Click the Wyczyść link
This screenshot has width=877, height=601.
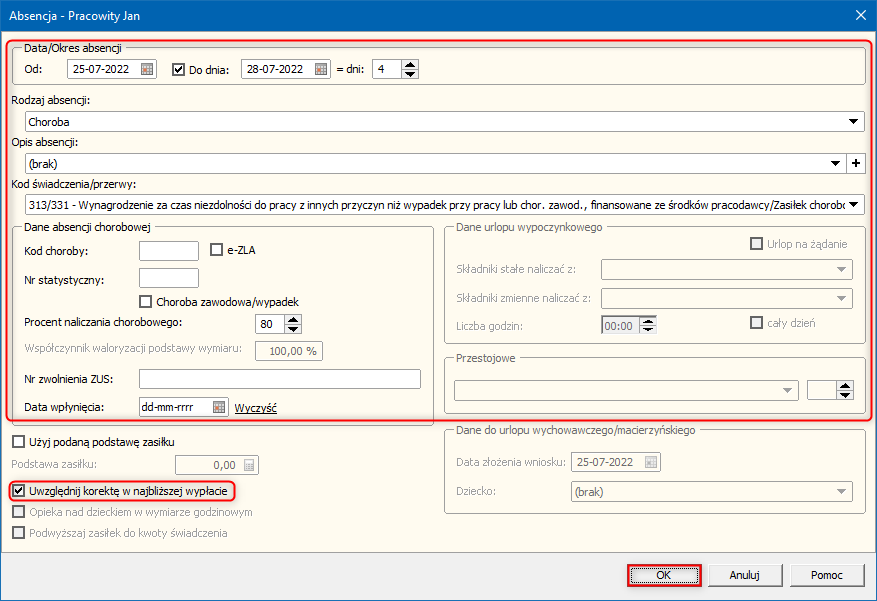point(255,407)
